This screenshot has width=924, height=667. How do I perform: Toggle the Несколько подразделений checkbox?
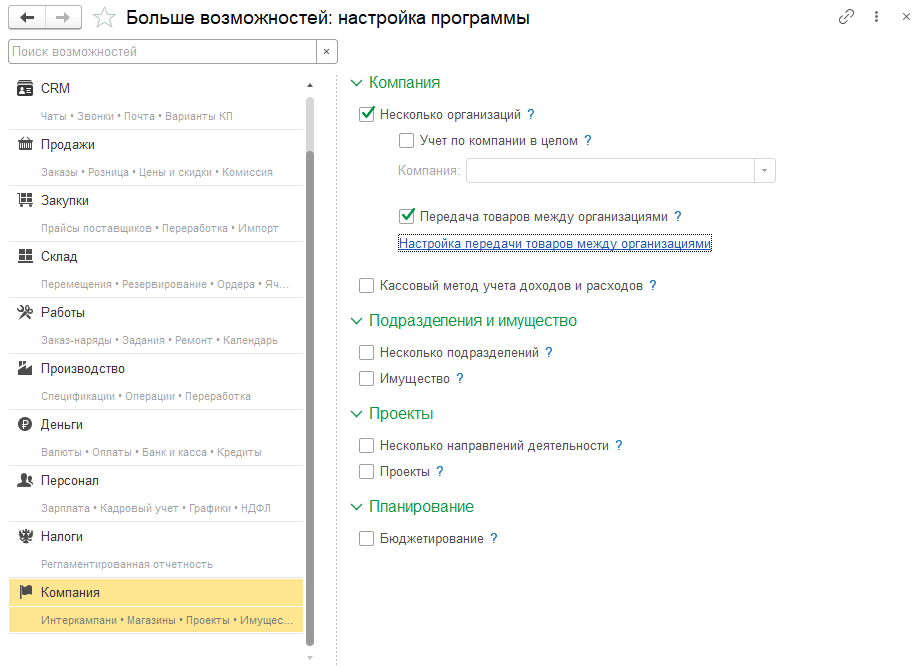click(367, 353)
